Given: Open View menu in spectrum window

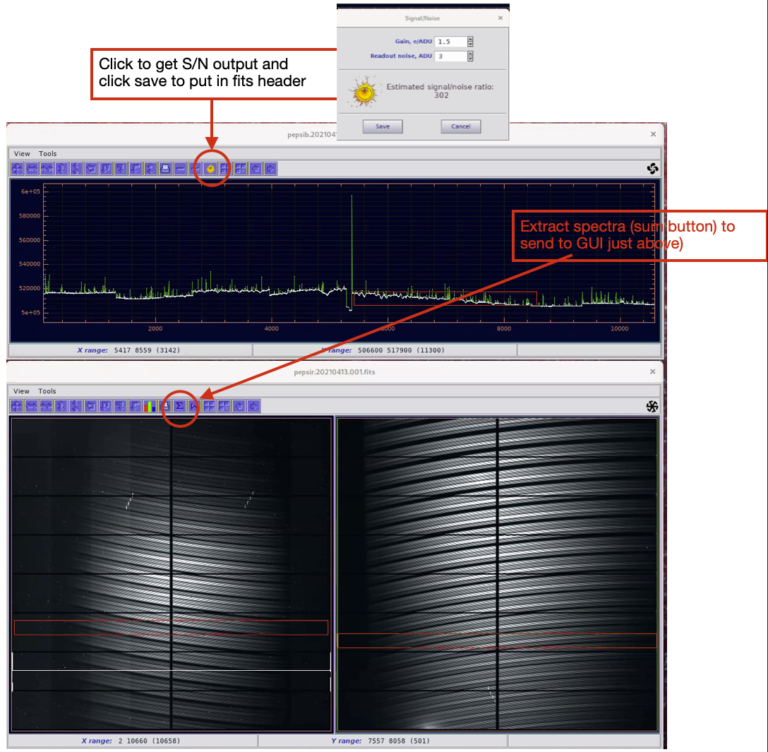Looking at the screenshot, I should point(21,153).
